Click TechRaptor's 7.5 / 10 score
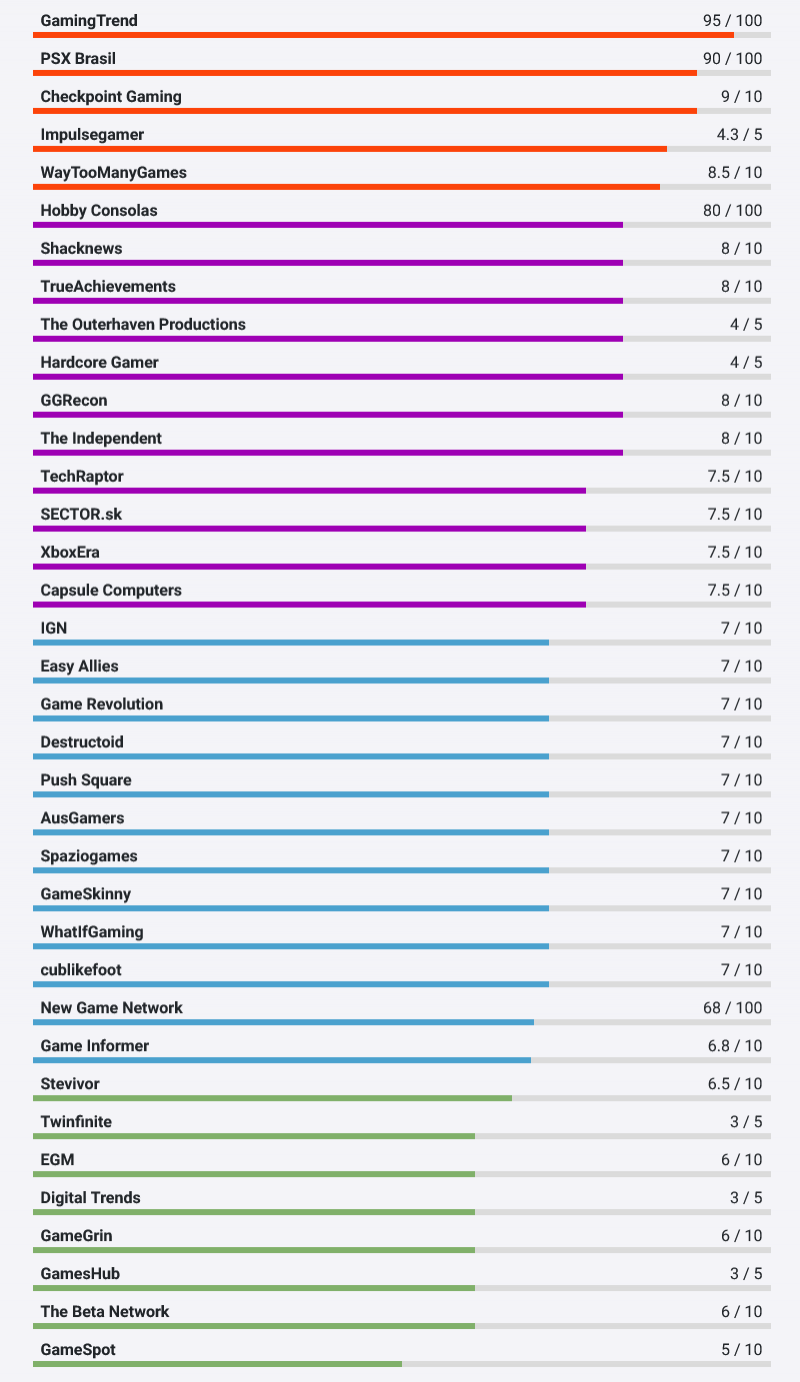The image size is (800, 1382). [734, 477]
